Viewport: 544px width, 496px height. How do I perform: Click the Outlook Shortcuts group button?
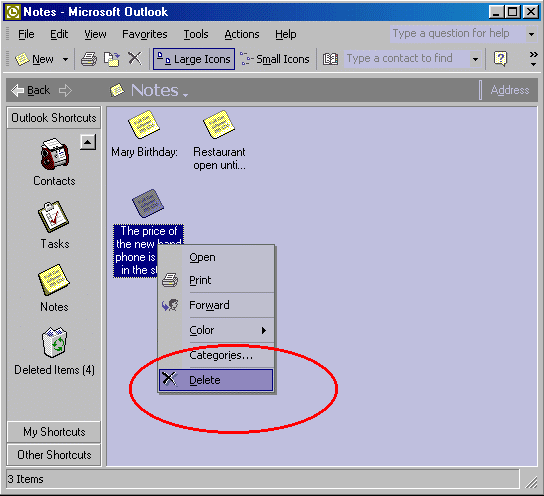54,118
